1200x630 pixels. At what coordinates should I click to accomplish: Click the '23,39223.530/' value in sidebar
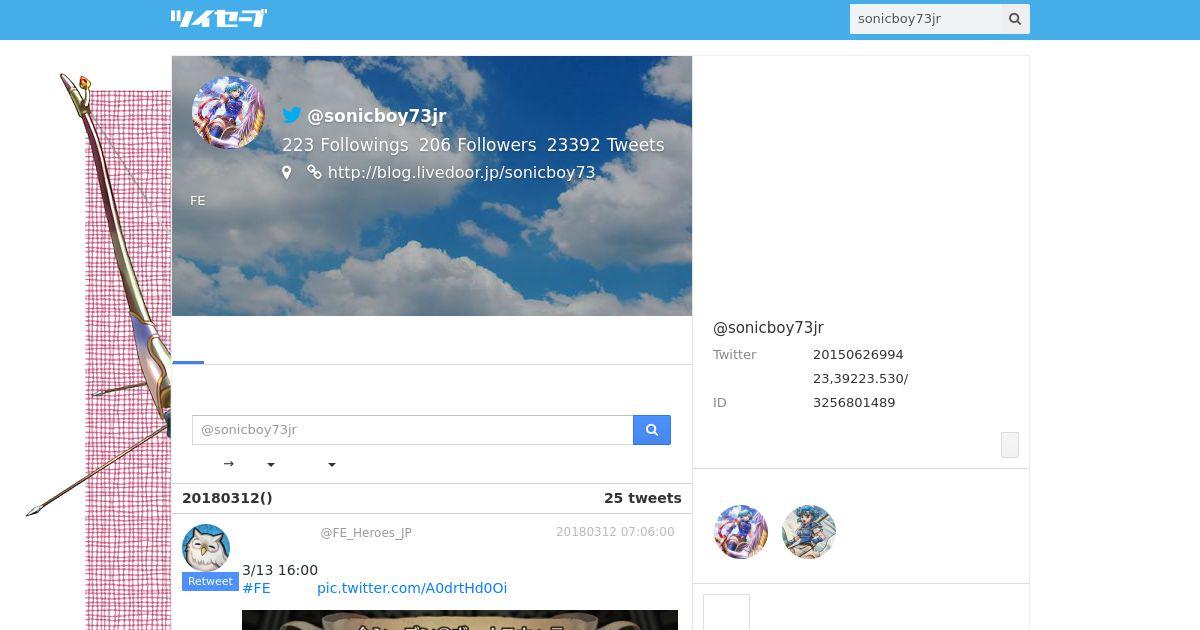[x=861, y=379]
